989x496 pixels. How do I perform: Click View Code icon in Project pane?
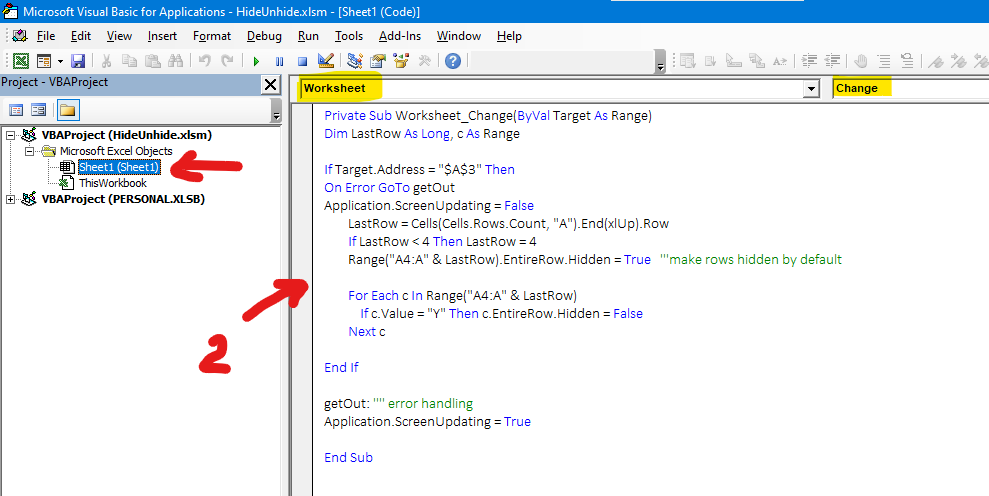tap(16, 110)
